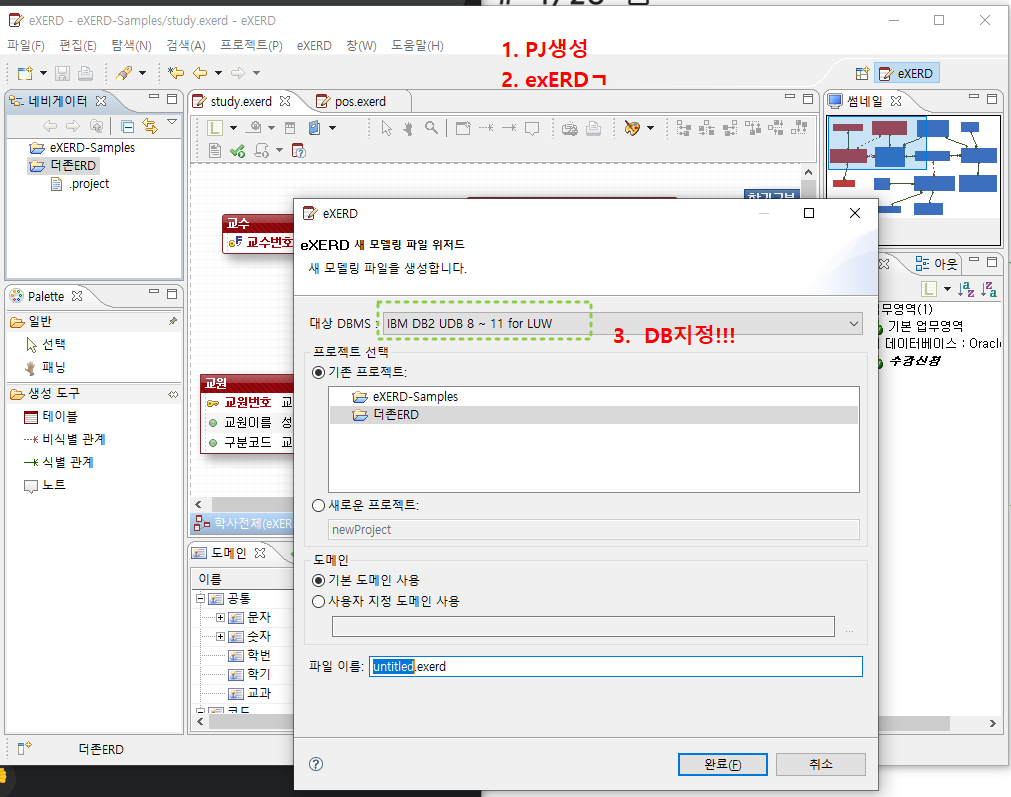Click the New Table tool in editor toolbar
1011x797 pixels.
click(x=463, y=128)
